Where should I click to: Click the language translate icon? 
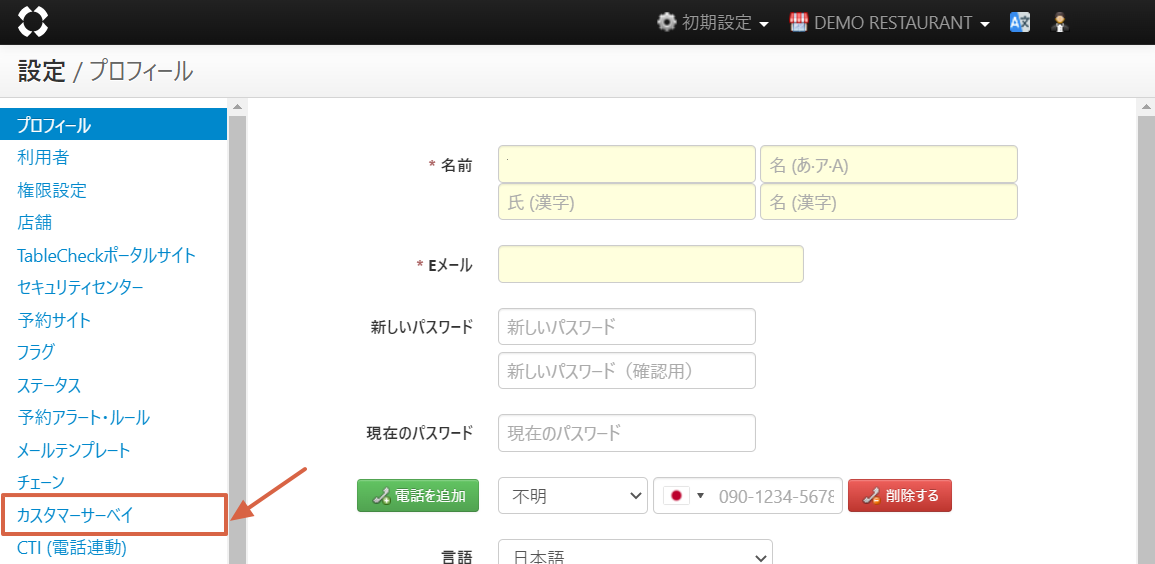[x=1019, y=22]
